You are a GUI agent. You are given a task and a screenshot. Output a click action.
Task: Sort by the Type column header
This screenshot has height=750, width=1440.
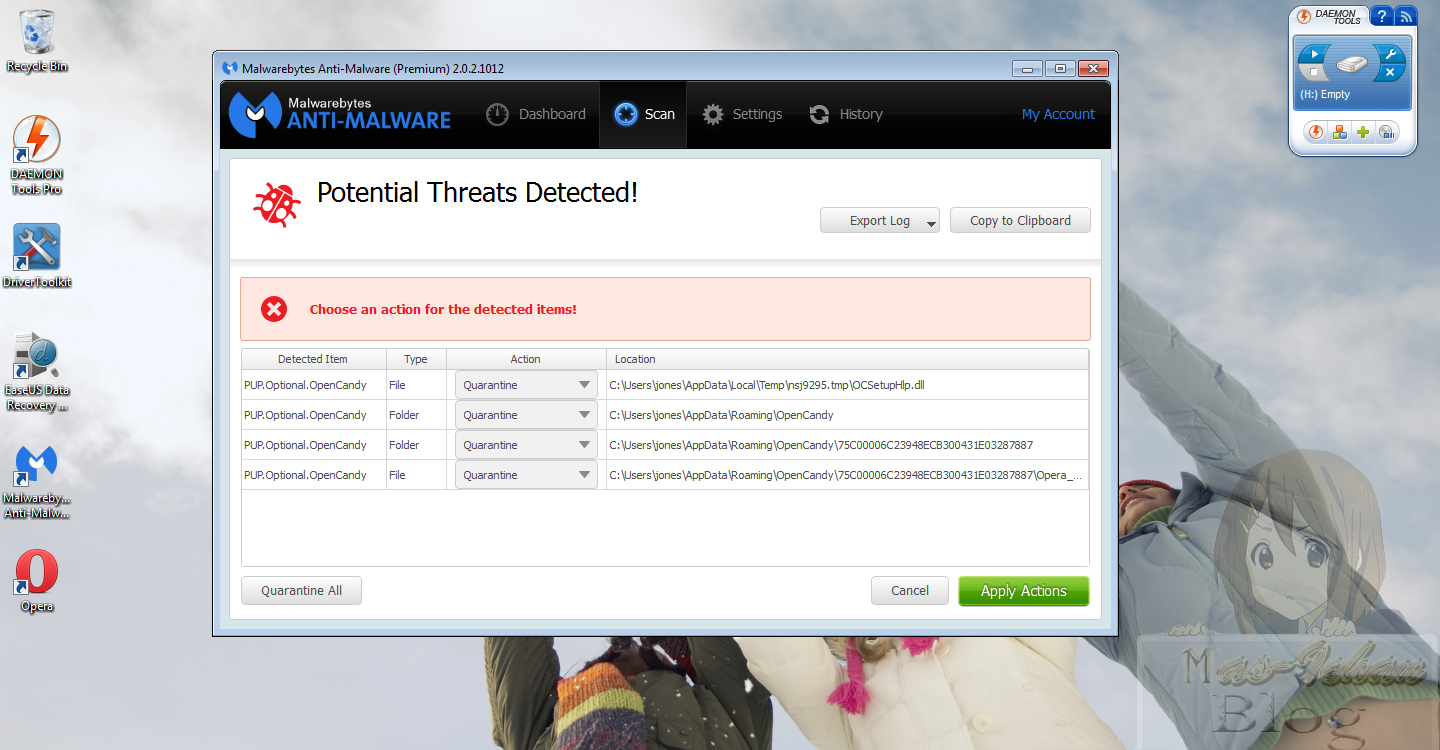[416, 359]
